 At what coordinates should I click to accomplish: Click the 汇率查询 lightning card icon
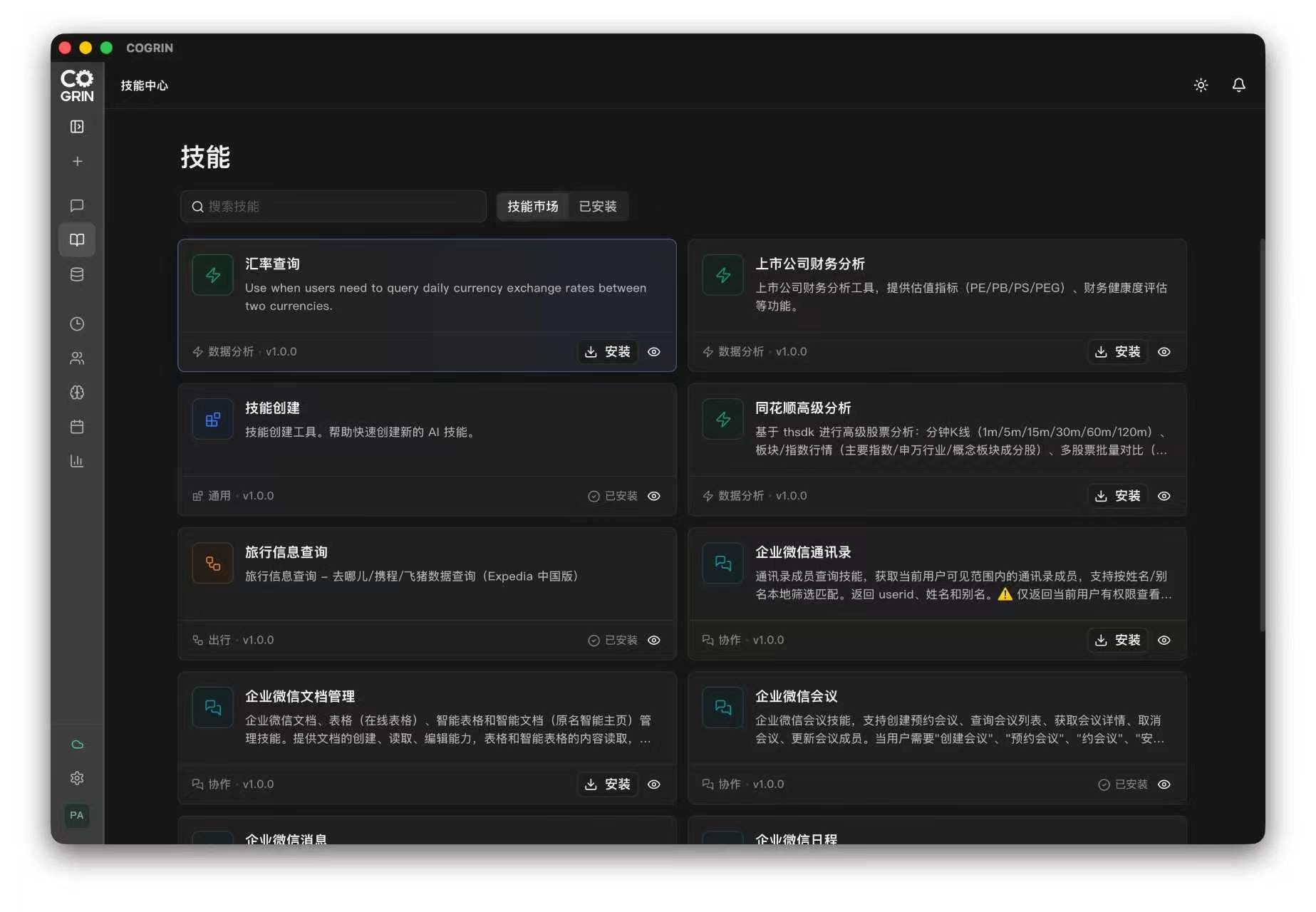212,275
